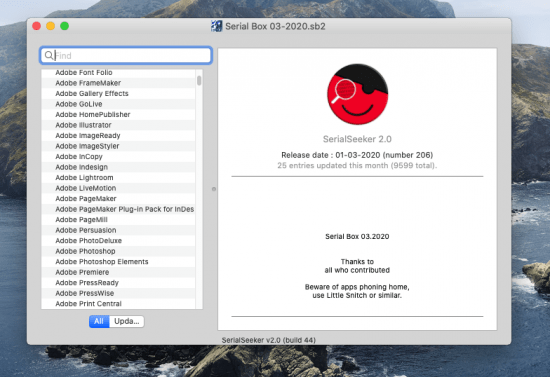Select Adobe ImageReady entry

pyautogui.click(x=119, y=136)
